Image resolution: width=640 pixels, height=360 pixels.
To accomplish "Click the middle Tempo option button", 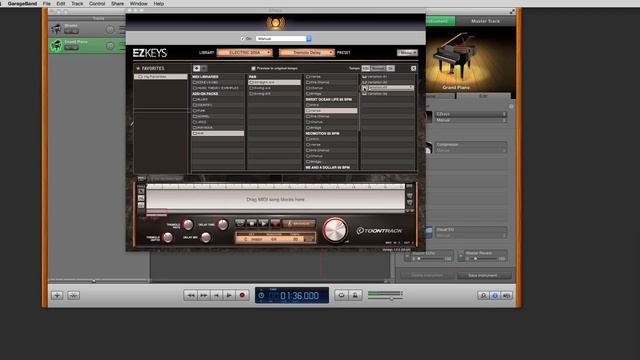I will point(378,68).
